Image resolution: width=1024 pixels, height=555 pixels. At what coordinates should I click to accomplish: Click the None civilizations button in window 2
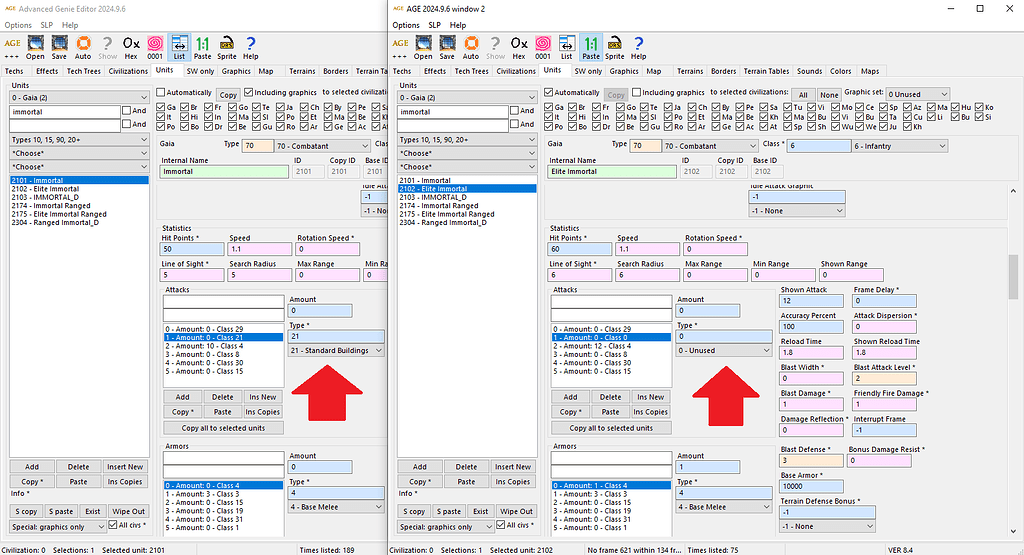(x=830, y=94)
